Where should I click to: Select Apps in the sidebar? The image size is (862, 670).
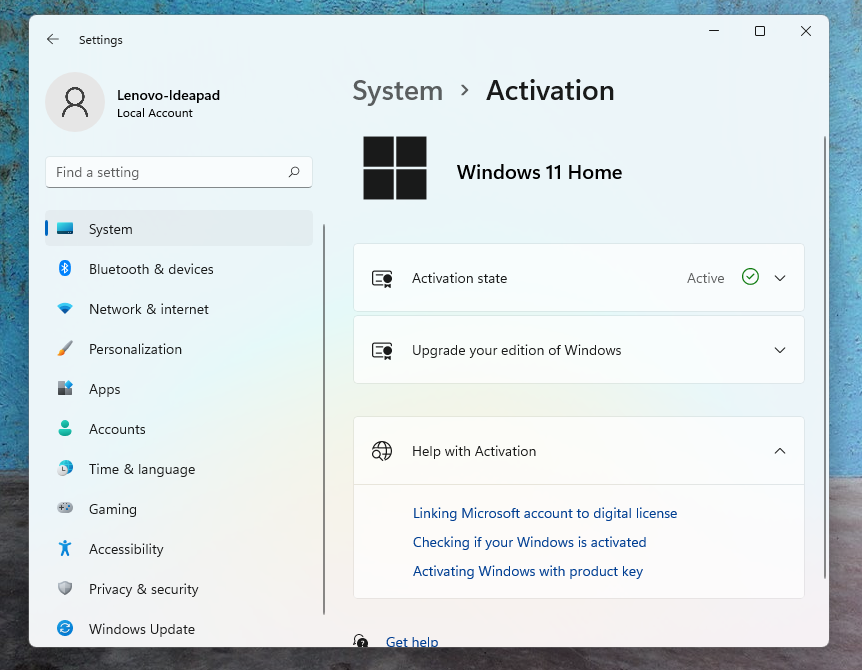click(179, 389)
